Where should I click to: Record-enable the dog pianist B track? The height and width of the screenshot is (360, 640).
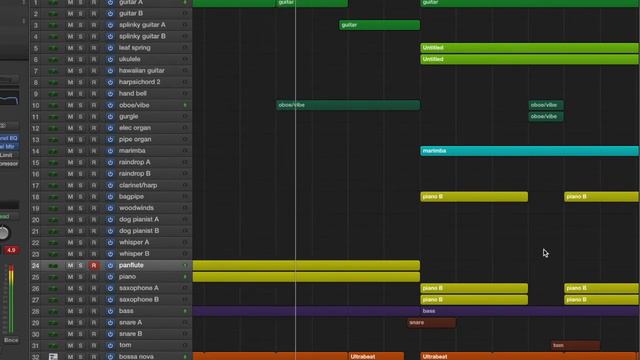(94, 231)
